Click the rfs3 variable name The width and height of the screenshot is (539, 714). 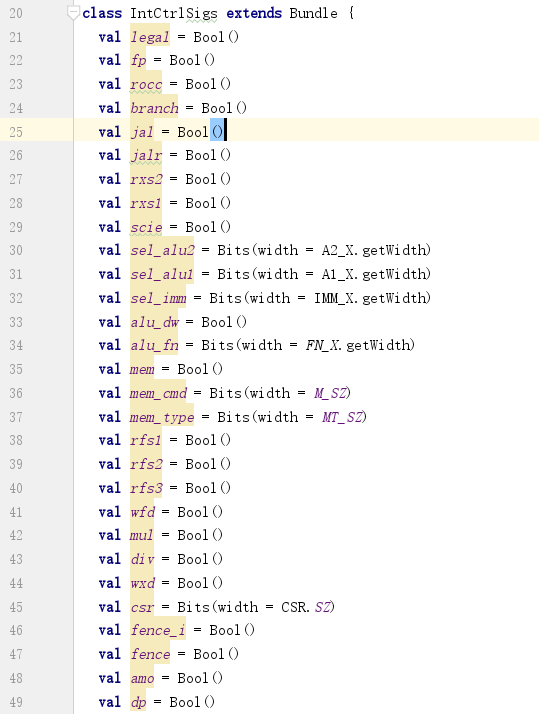[x=146, y=489]
